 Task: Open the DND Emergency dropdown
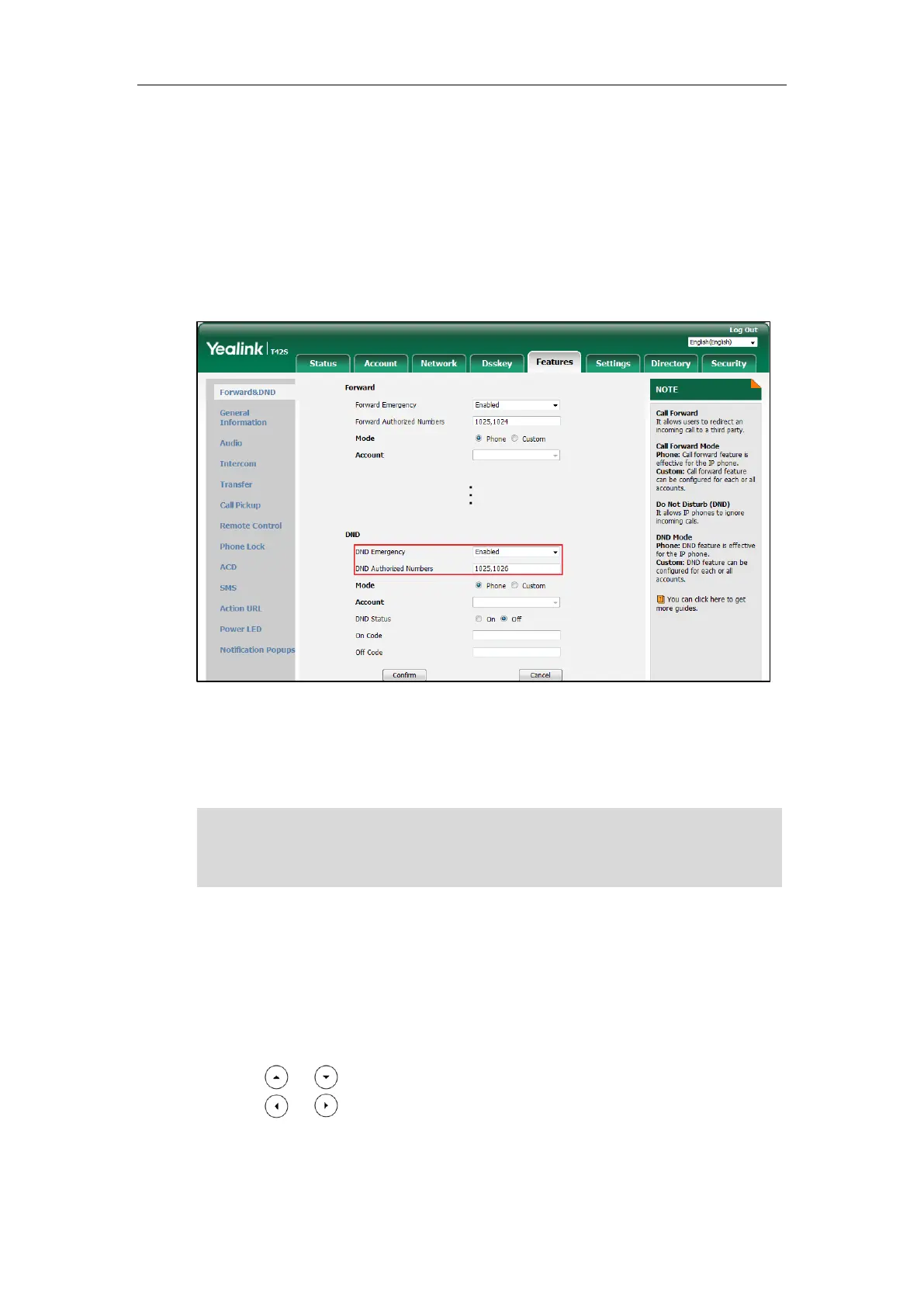pyautogui.click(x=516, y=552)
